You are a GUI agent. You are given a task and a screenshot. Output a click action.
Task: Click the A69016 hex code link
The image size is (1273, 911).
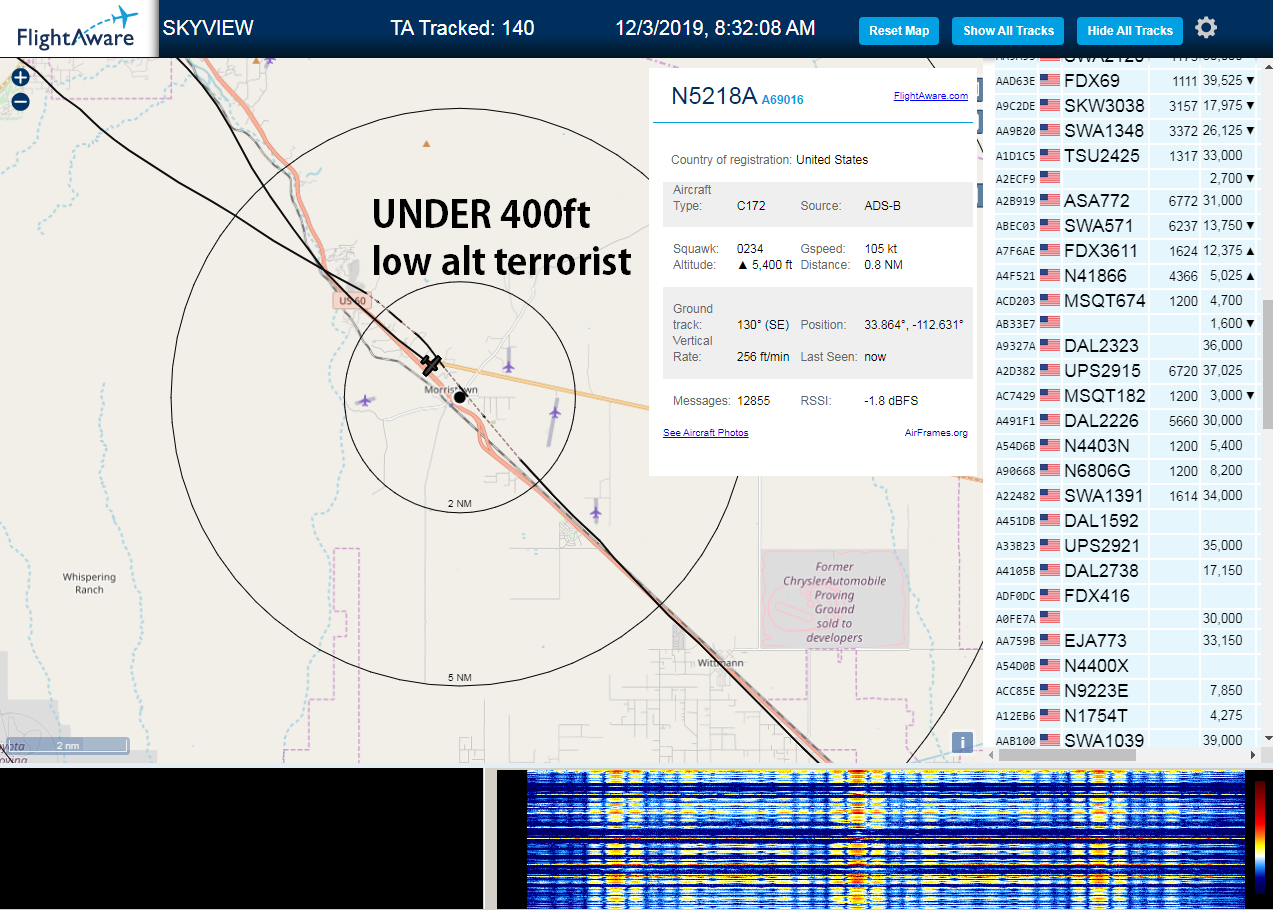tap(783, 100)
